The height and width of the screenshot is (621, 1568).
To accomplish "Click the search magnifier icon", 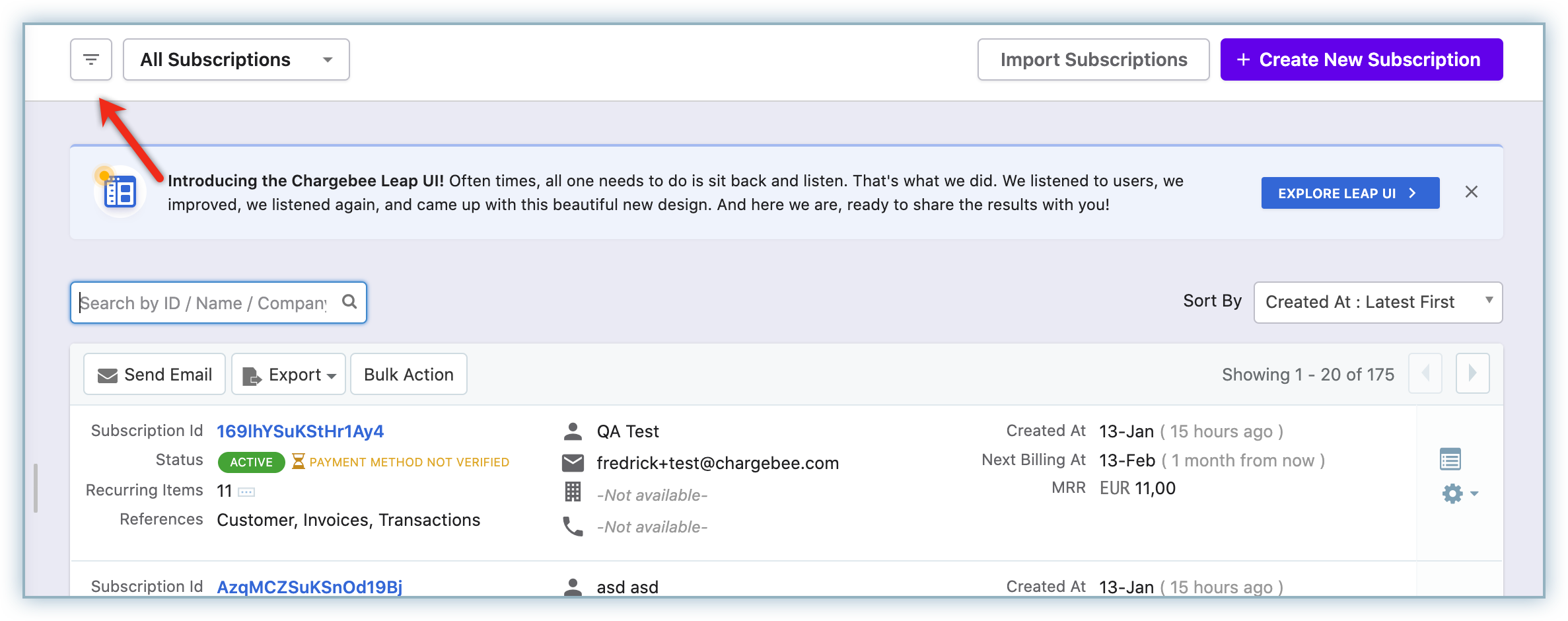I will [x=349, y=302].
